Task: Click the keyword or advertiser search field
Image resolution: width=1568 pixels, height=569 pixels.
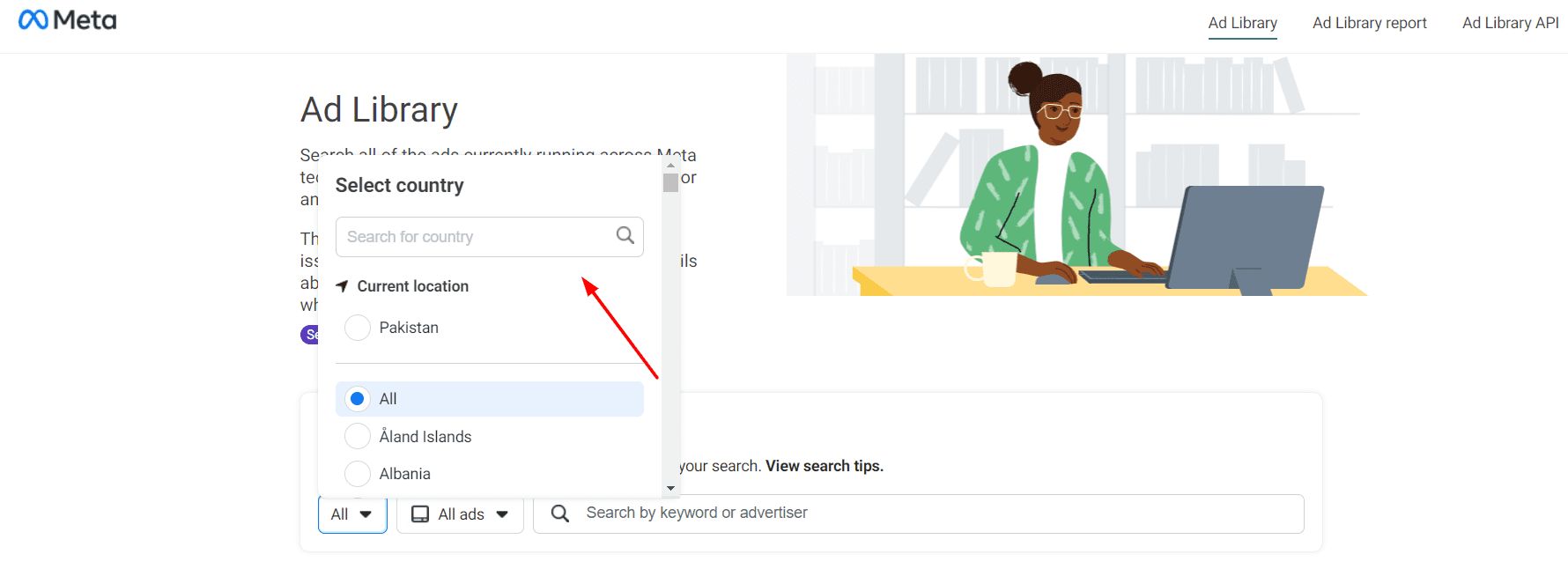Action: click(918, 514)
